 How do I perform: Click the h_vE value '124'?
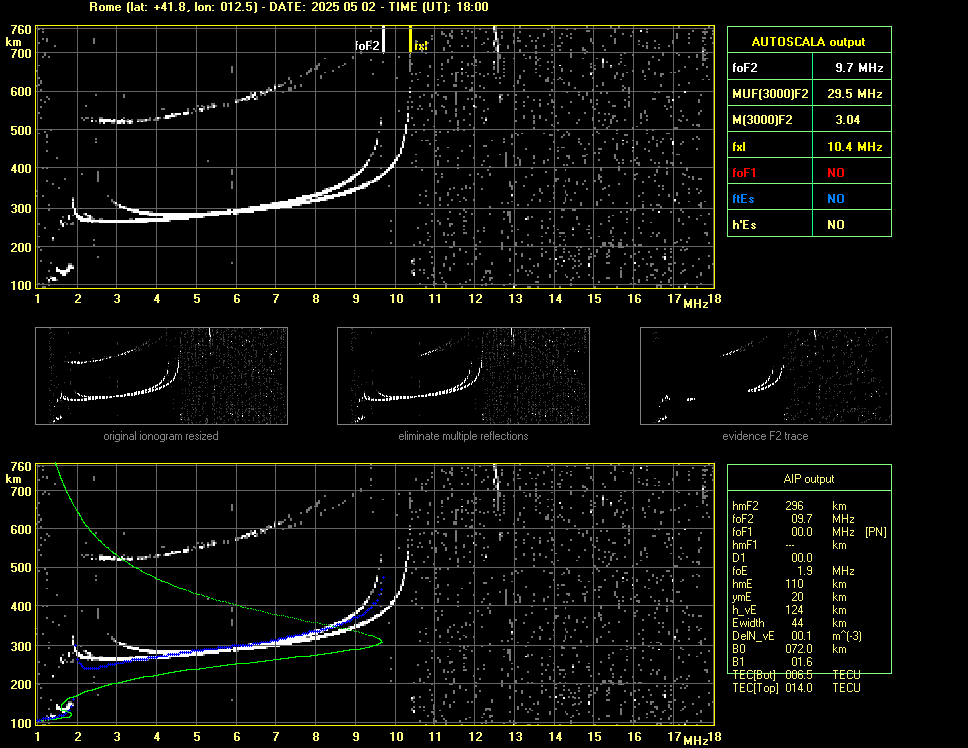point(795,610)
